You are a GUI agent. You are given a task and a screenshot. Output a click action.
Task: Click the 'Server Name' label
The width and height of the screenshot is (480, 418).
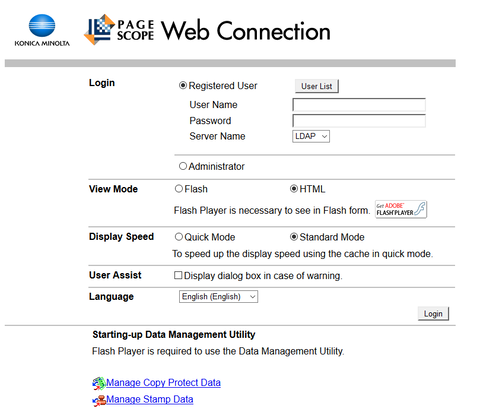(x=217, y=136)
